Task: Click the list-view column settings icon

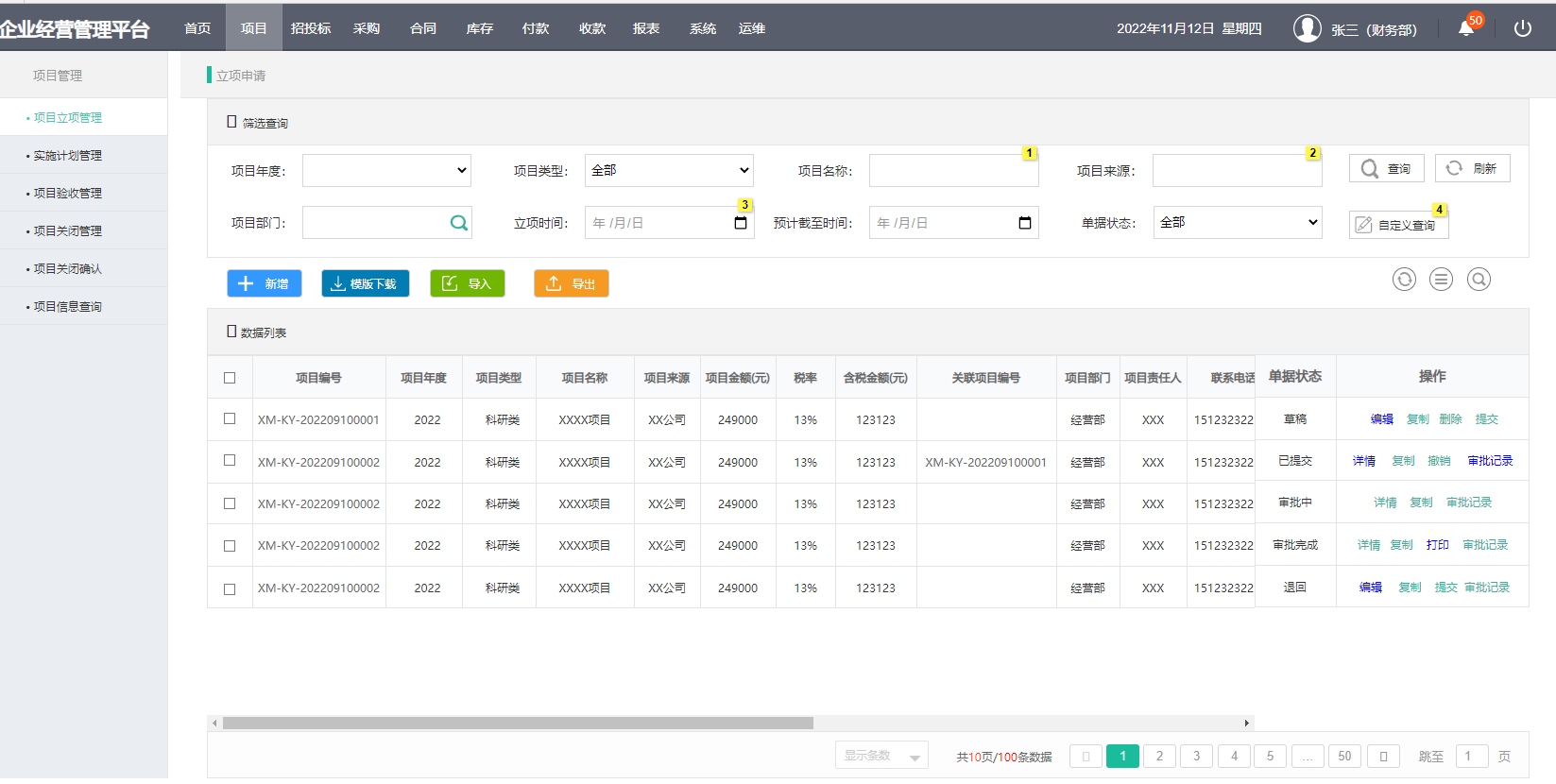Action: 1441,280
